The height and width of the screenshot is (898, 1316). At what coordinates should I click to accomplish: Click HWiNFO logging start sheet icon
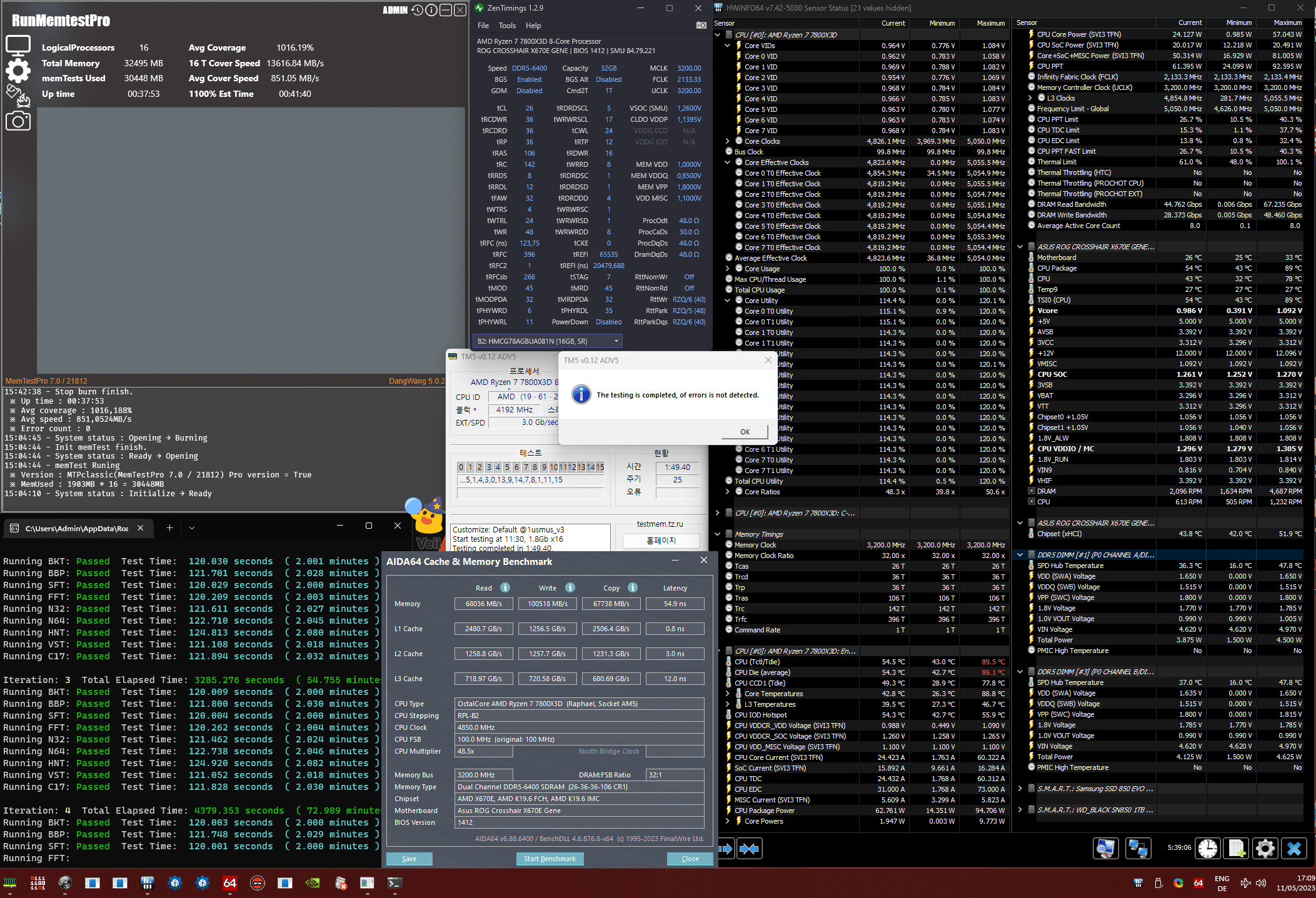tap(1237, 848)
